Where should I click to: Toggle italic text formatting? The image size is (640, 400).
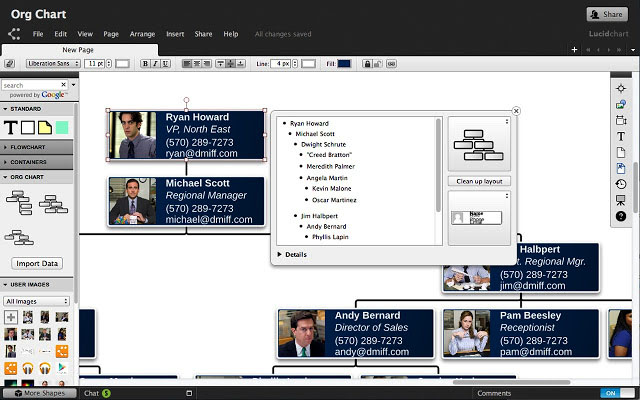click(x=155, y=64)
